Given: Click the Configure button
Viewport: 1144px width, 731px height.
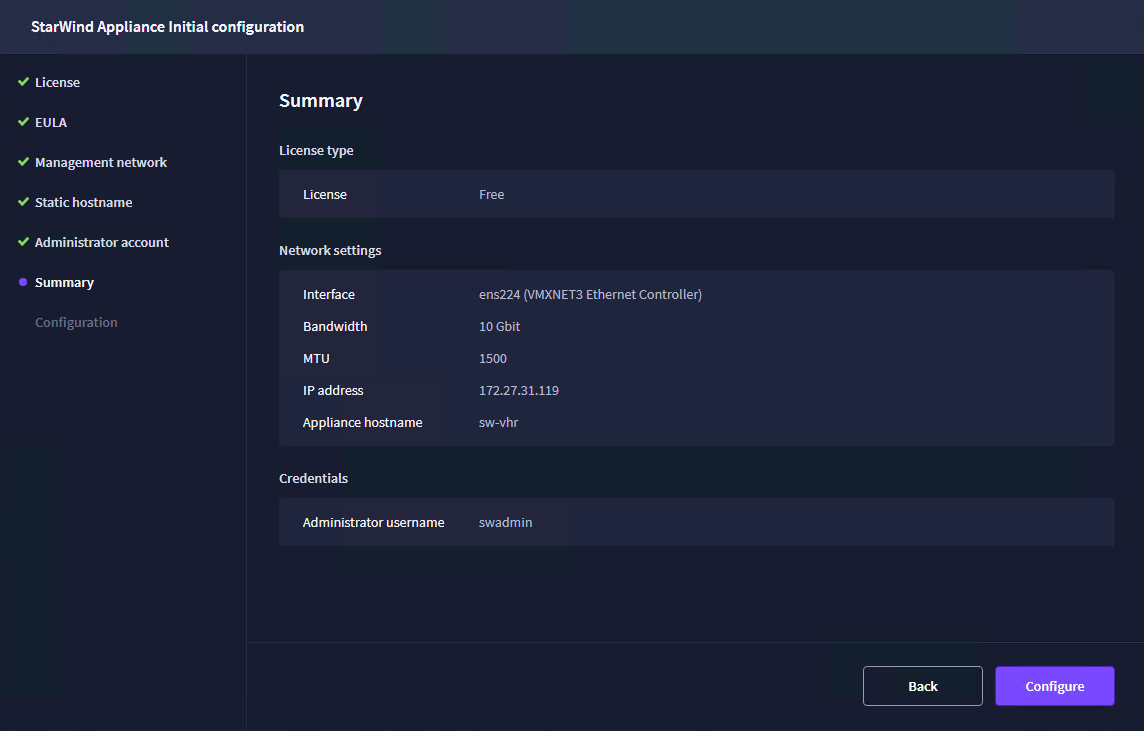Looking at the screenshot, I should point(1054,686).
